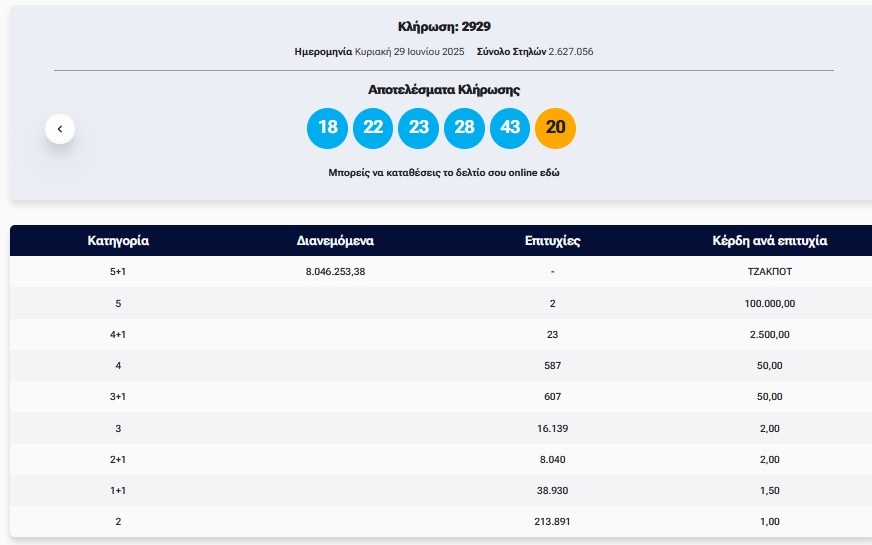Click the ΤΖΑΚΠΟΤ winnings cell
This screenshot has width=872, height=545.
pyautogui.click(x=769, y=272)
